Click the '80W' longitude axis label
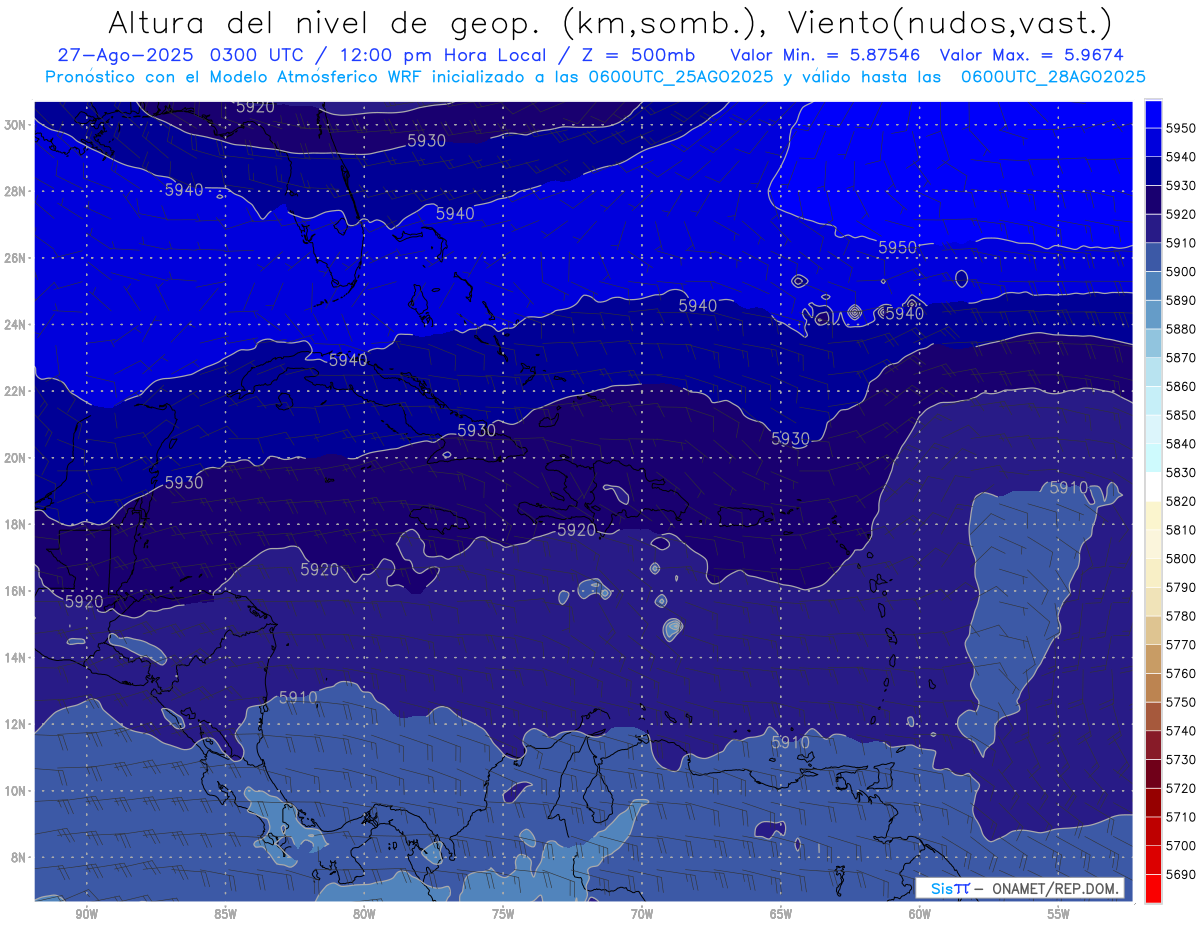This screenshot has width=1200, height=927. 364,915
